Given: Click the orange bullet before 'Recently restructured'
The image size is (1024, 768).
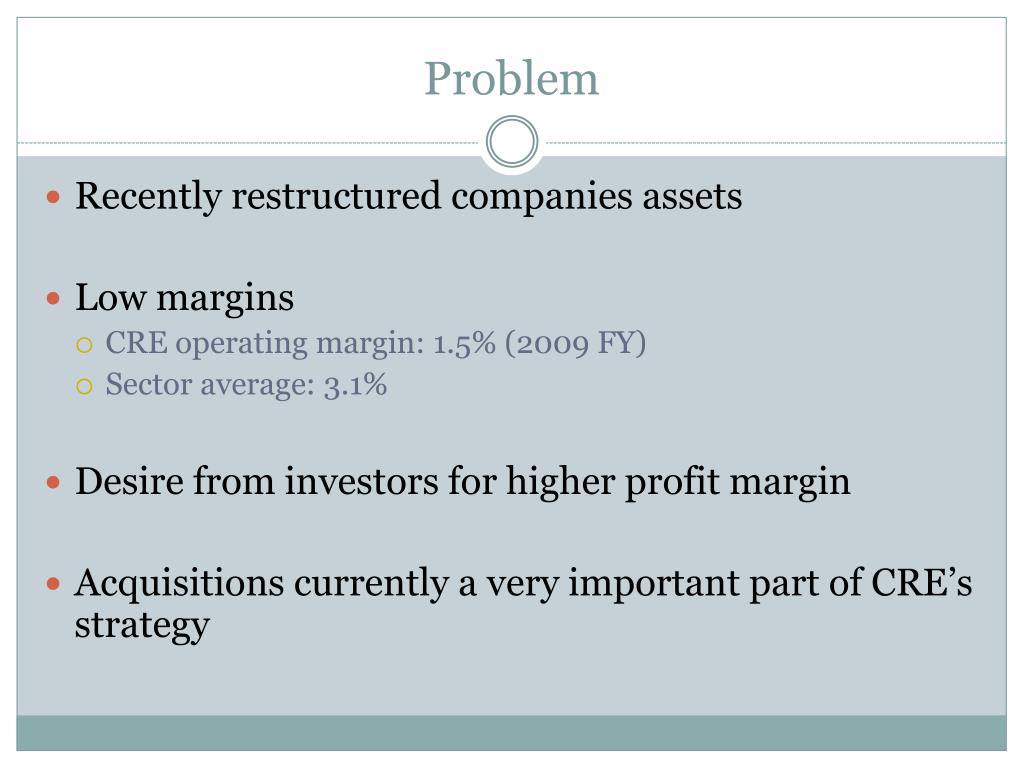Looking at the screenshot, I should tap(55, 197).
